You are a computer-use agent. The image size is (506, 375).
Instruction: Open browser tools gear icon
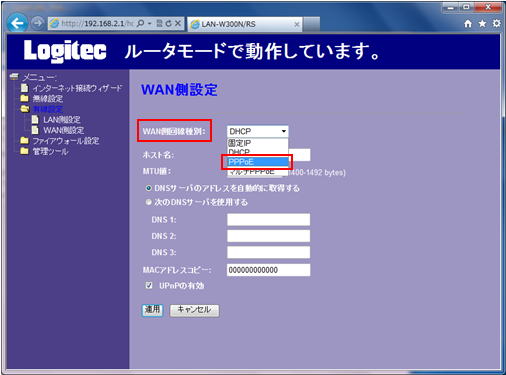(x=496, y=23)
